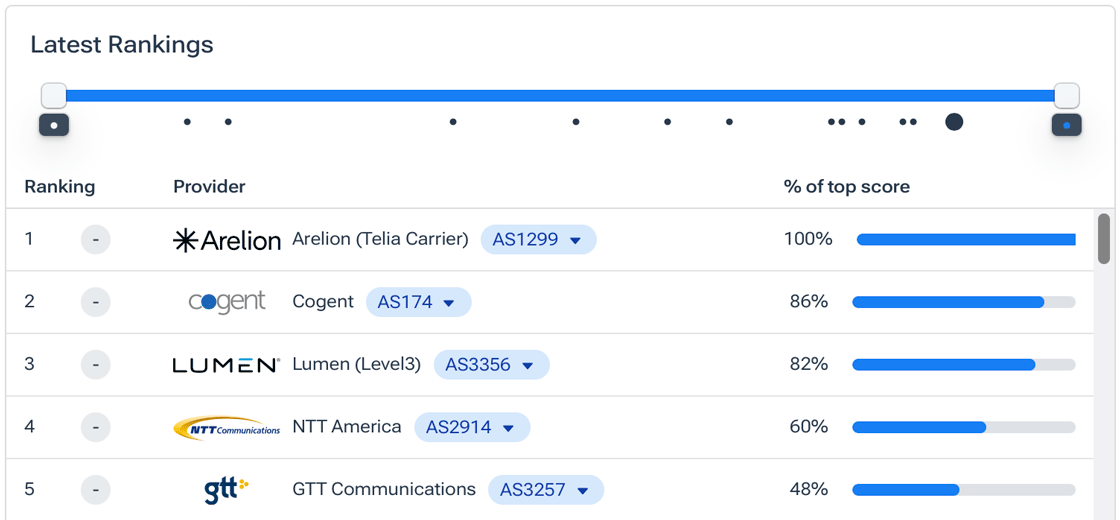Click the vertical scrollbar thumb

(1103, 238)
